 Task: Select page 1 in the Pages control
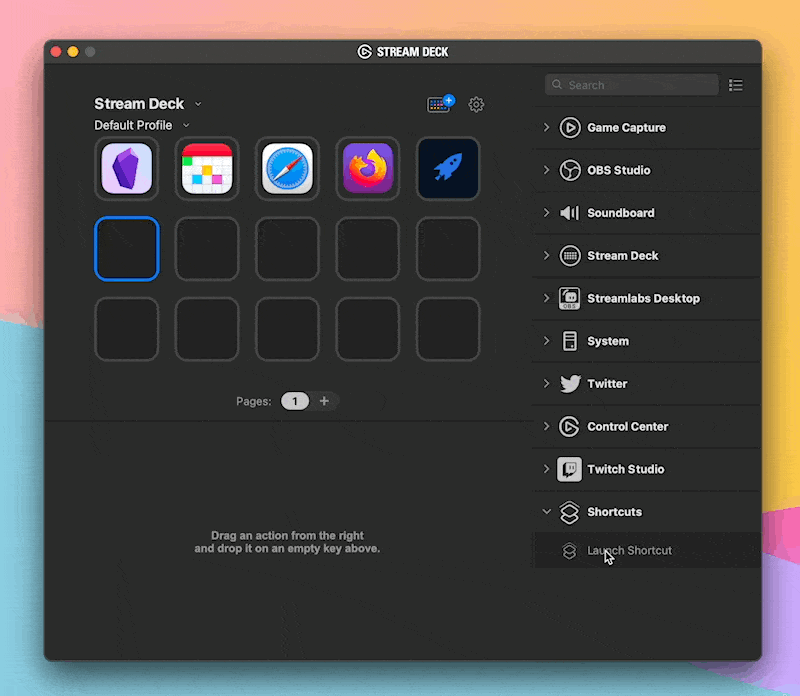(x=295, y=402)
